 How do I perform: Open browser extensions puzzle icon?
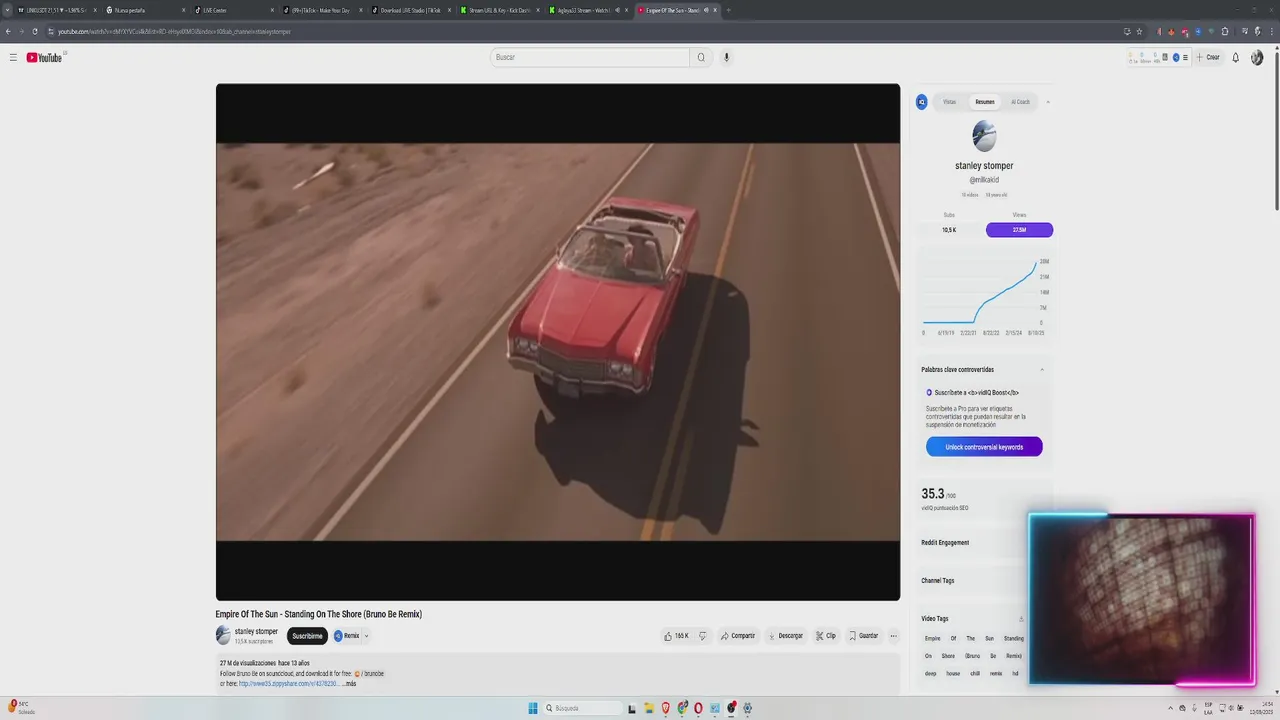tap(1225, 31)
